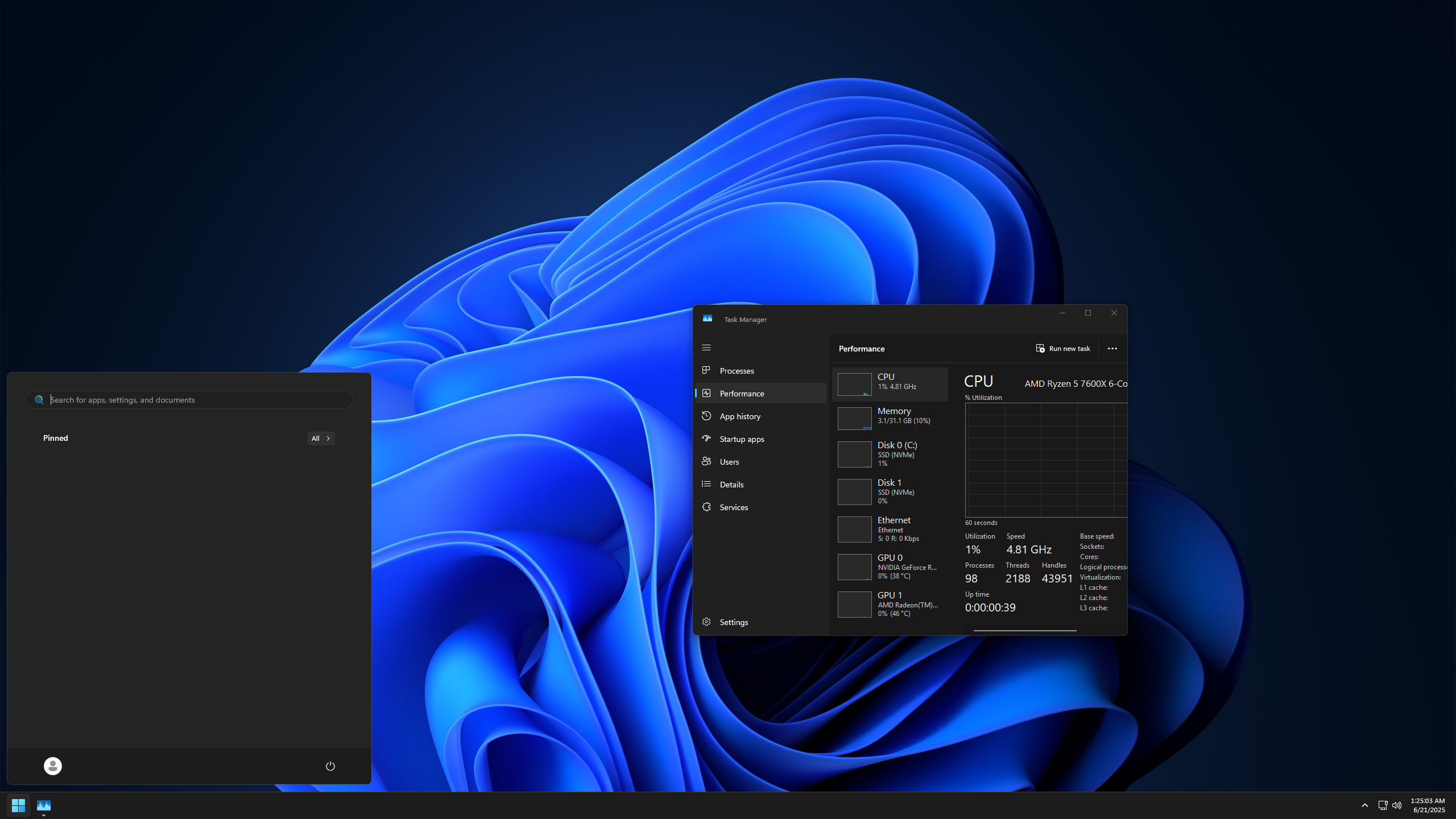Screen dimensions: 1456x819
Task: Click the Speed value 4.81 GHz
Action: point(1029,549)
